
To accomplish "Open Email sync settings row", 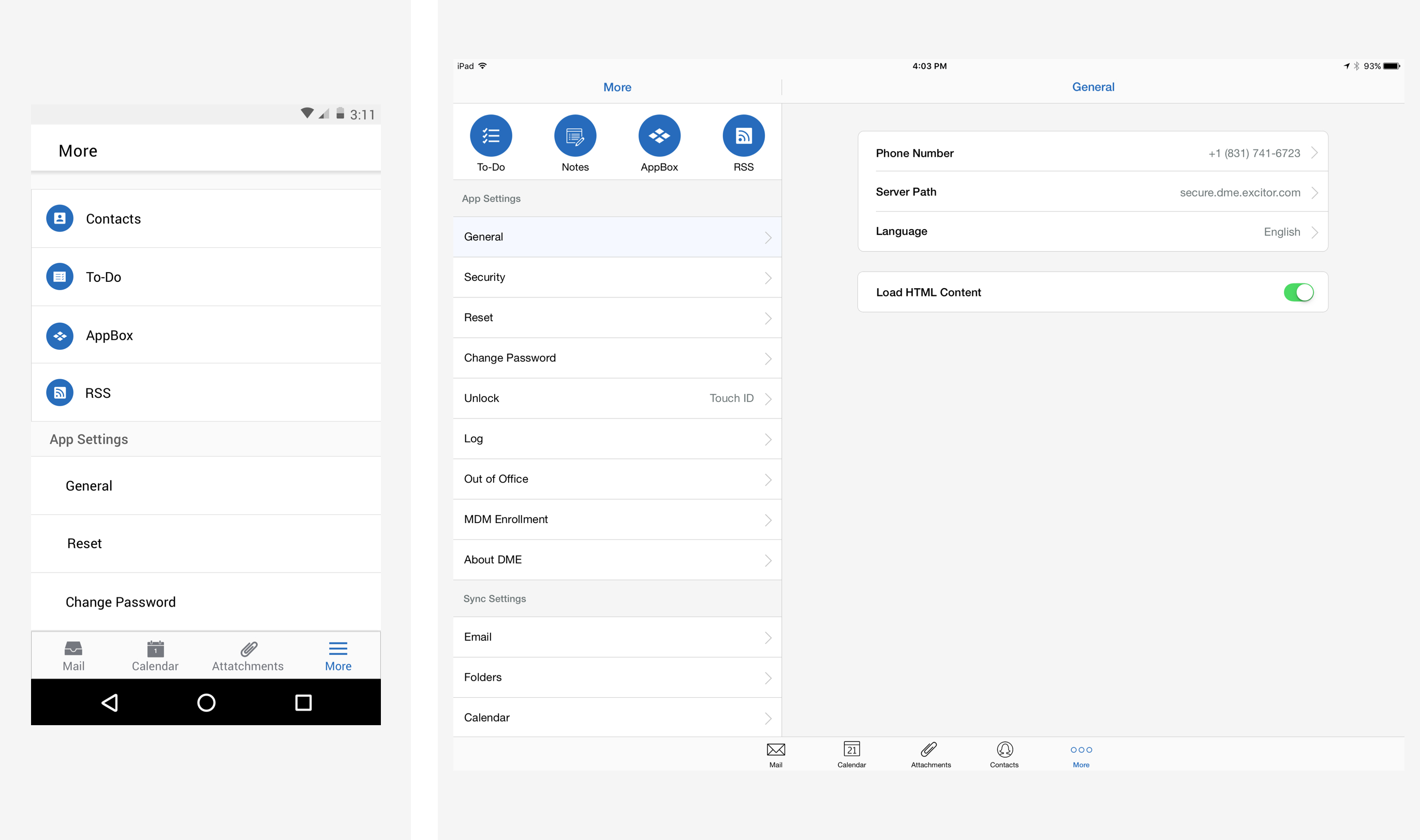I will click(617, 637).
